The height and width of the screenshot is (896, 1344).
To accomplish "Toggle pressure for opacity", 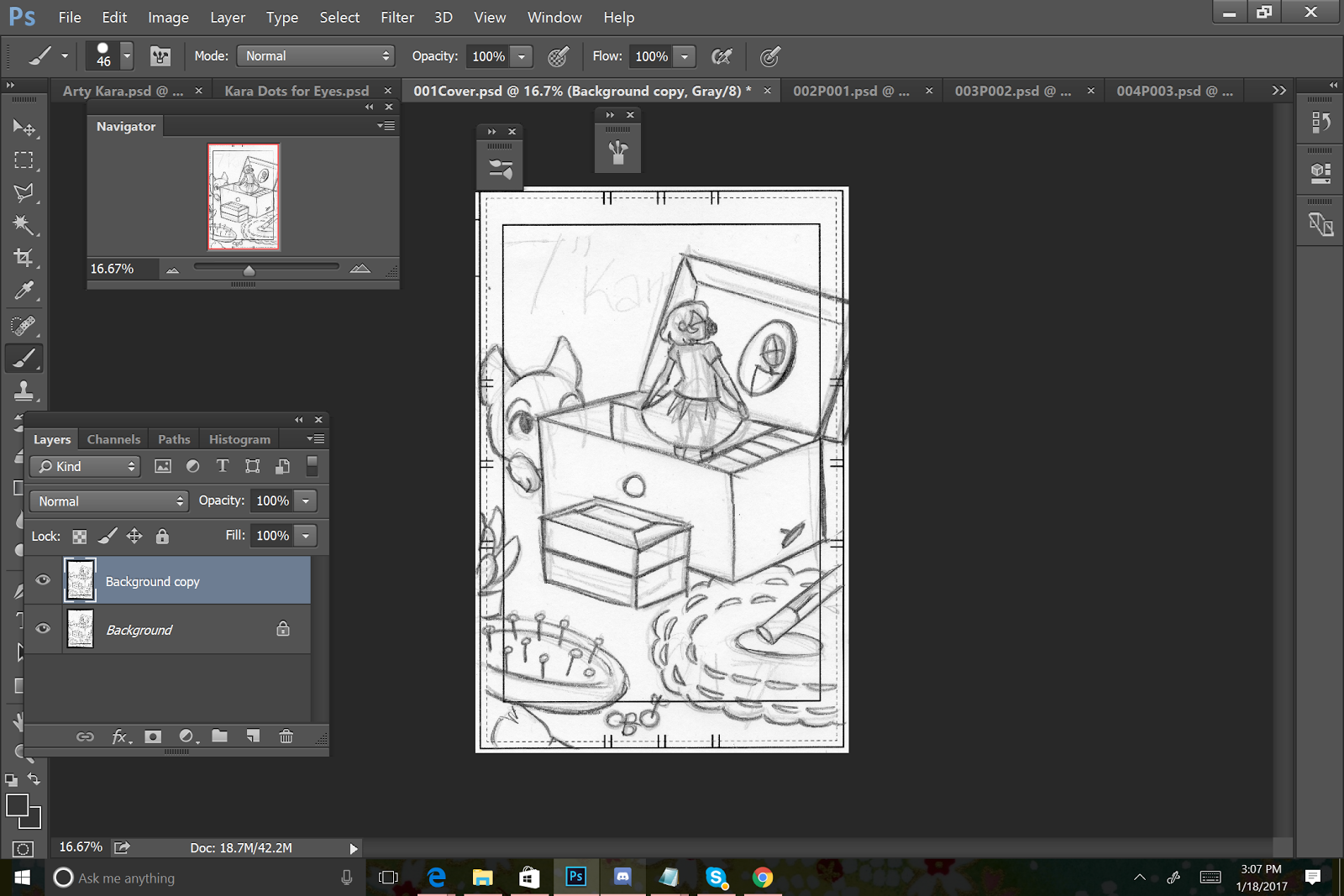I will [x=558, y=56].
